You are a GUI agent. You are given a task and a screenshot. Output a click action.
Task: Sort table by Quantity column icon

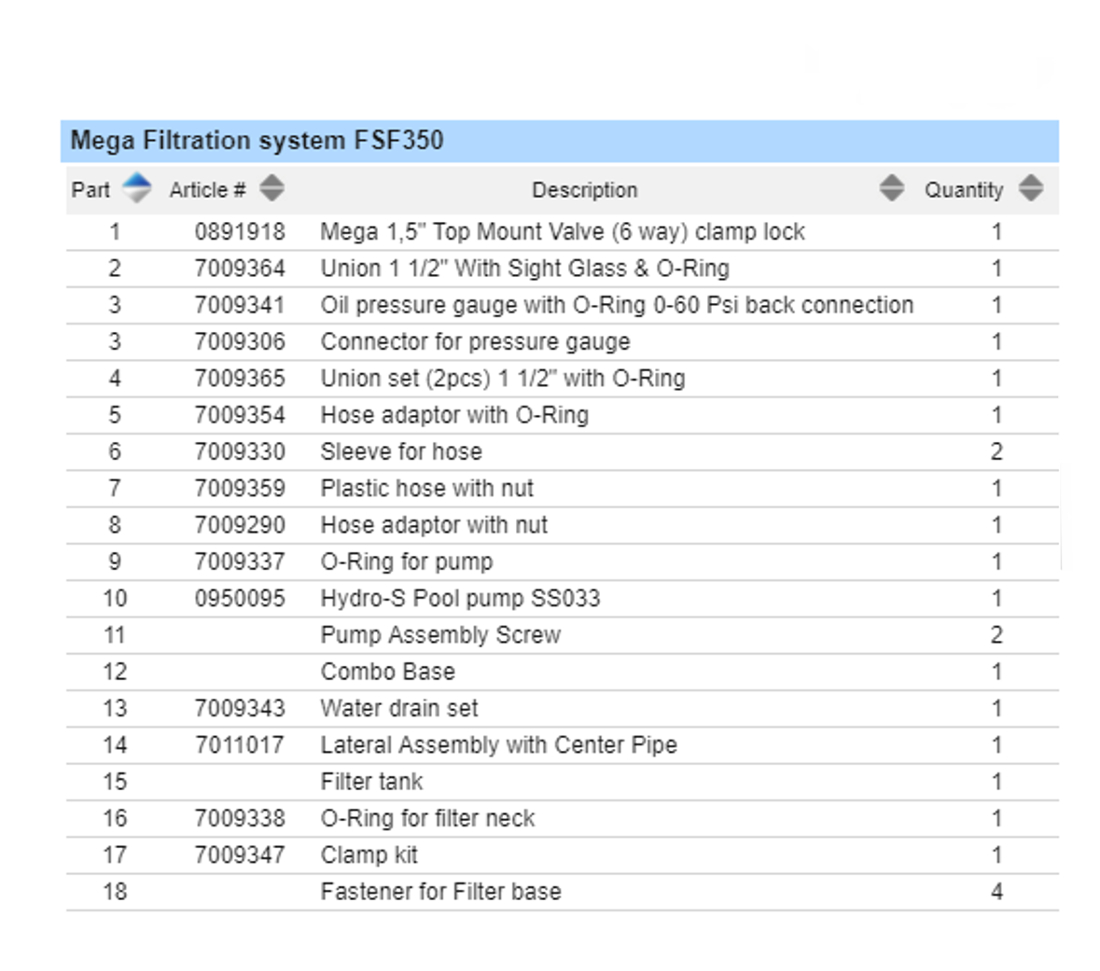1031,188
